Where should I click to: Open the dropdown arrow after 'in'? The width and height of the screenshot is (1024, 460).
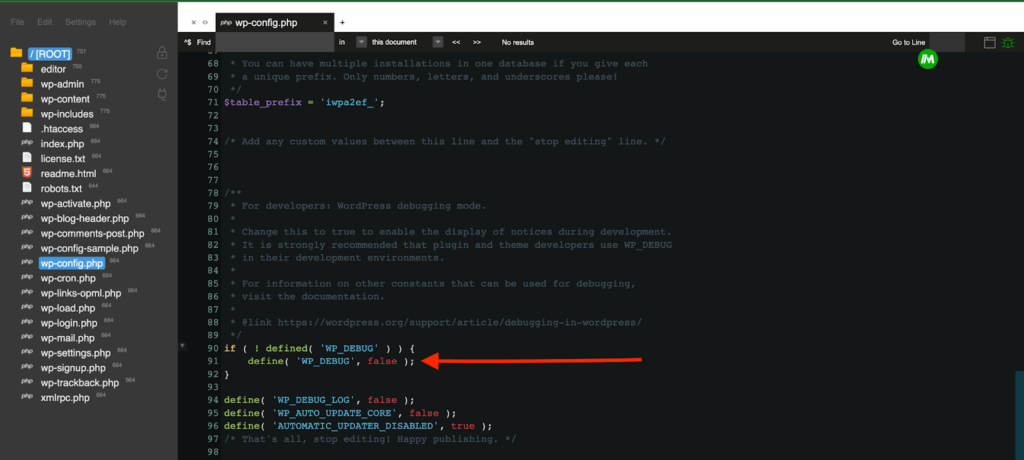coord(361,42)
